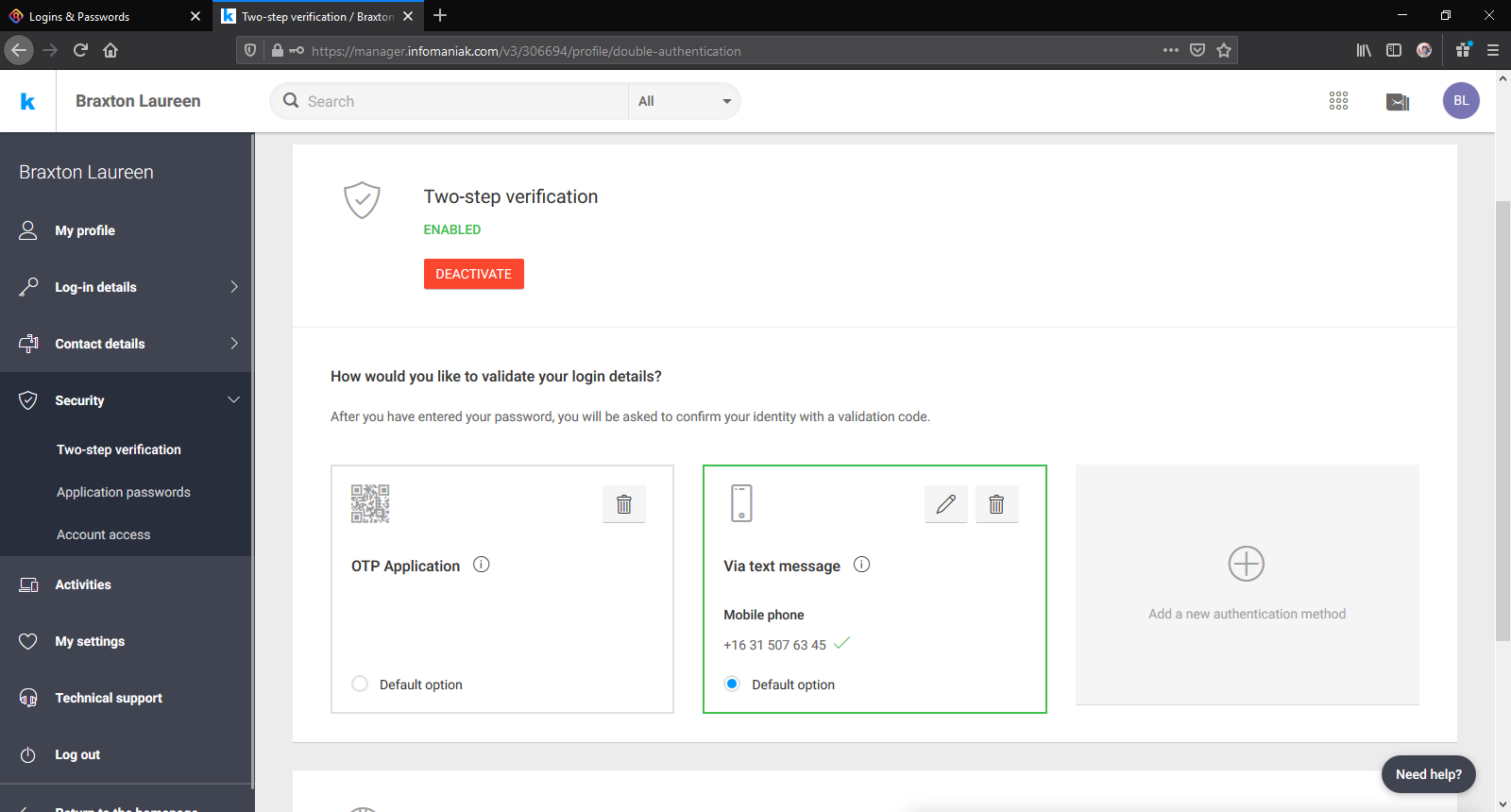
Task: Select Default option for OTP Application
Action: click(360, 684)
